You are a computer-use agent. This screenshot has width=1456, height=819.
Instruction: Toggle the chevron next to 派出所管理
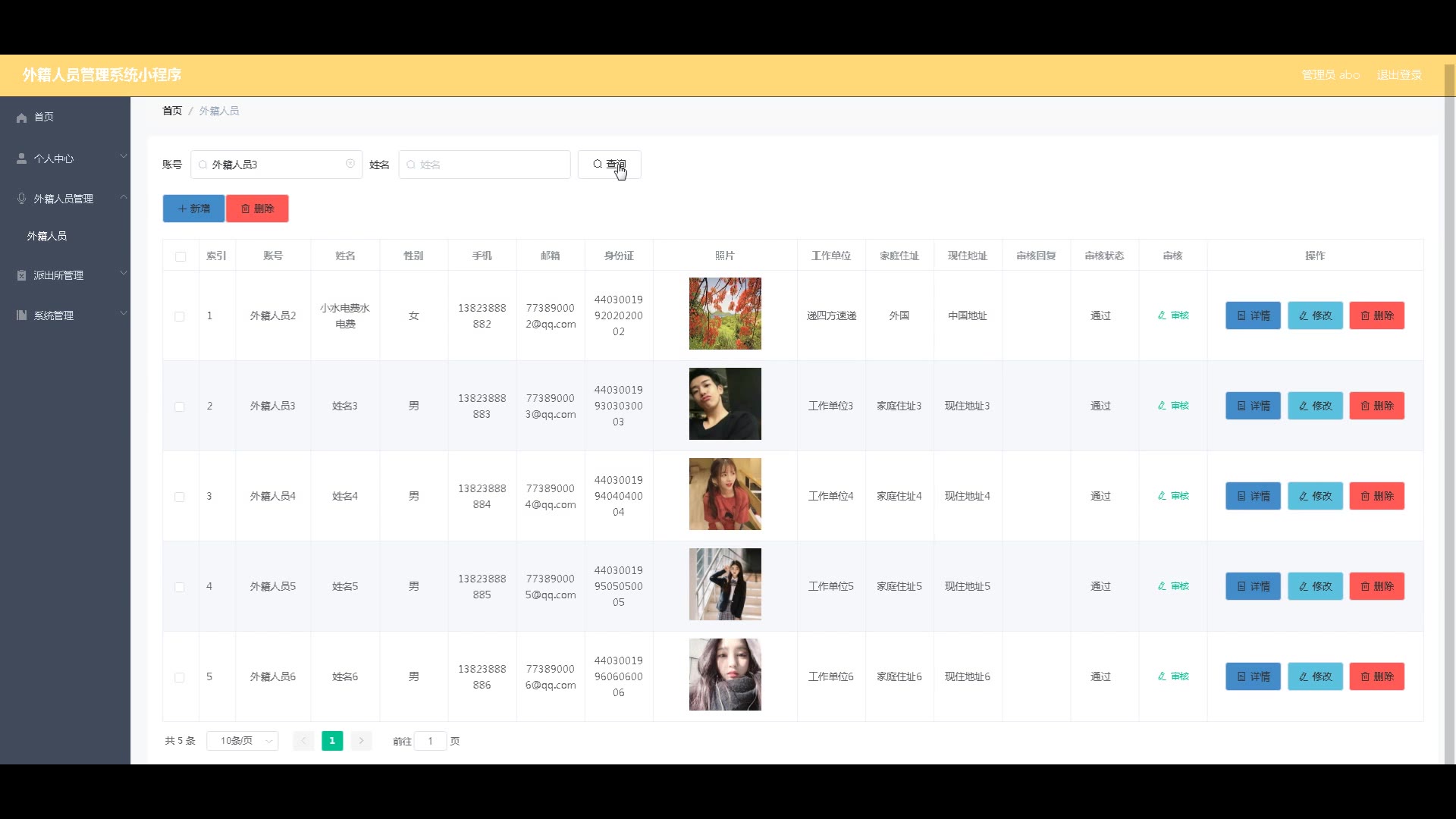(123, 273)
